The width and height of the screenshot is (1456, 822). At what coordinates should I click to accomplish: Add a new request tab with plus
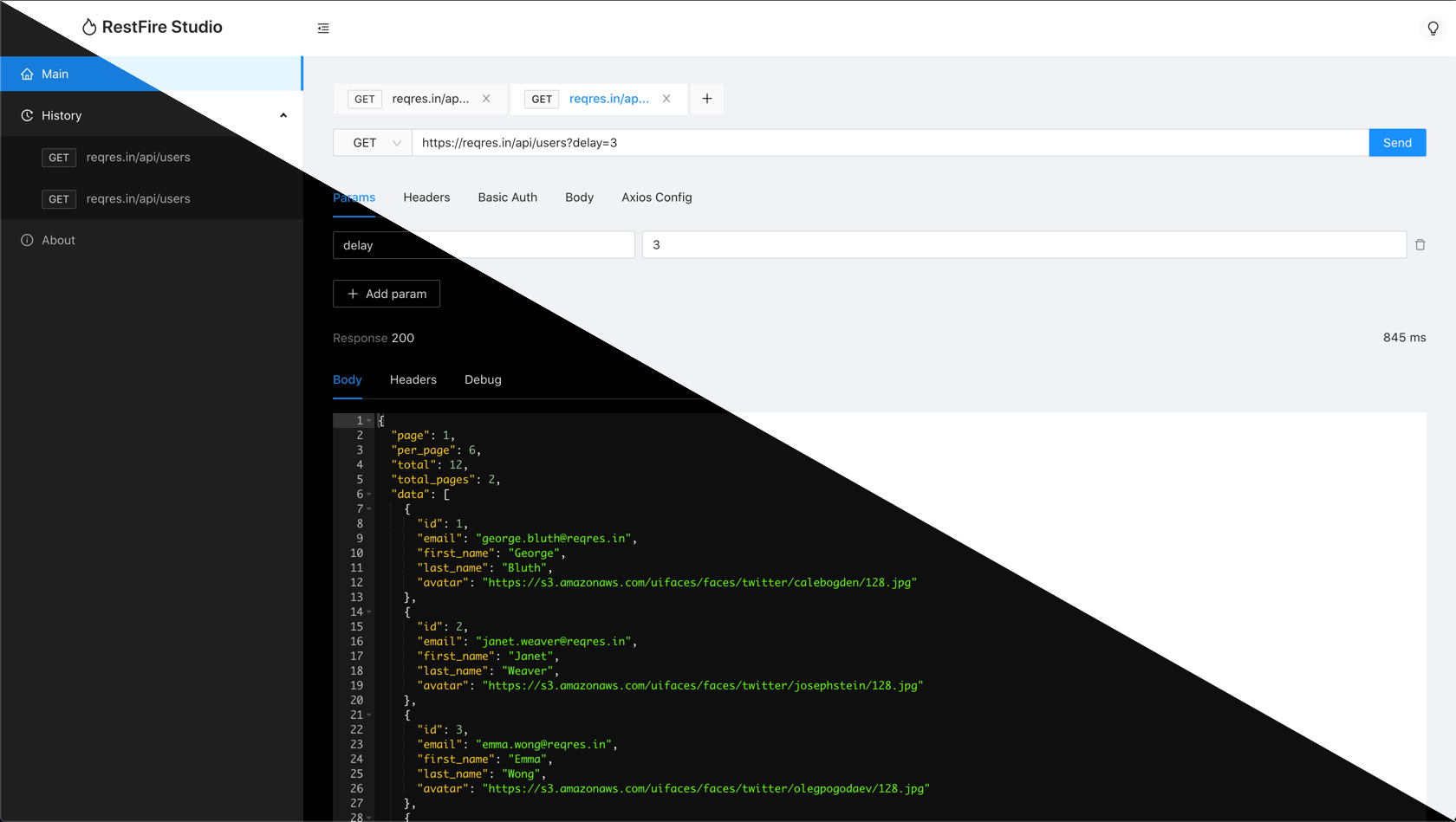point(707,99)
